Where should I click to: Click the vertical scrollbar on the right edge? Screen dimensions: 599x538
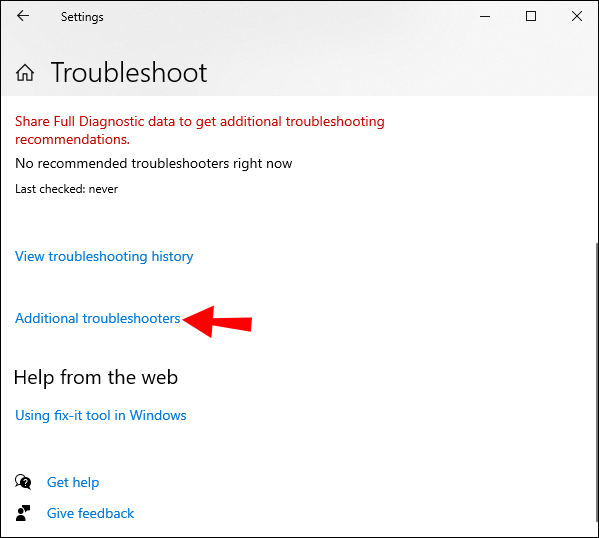pos(596,382)
